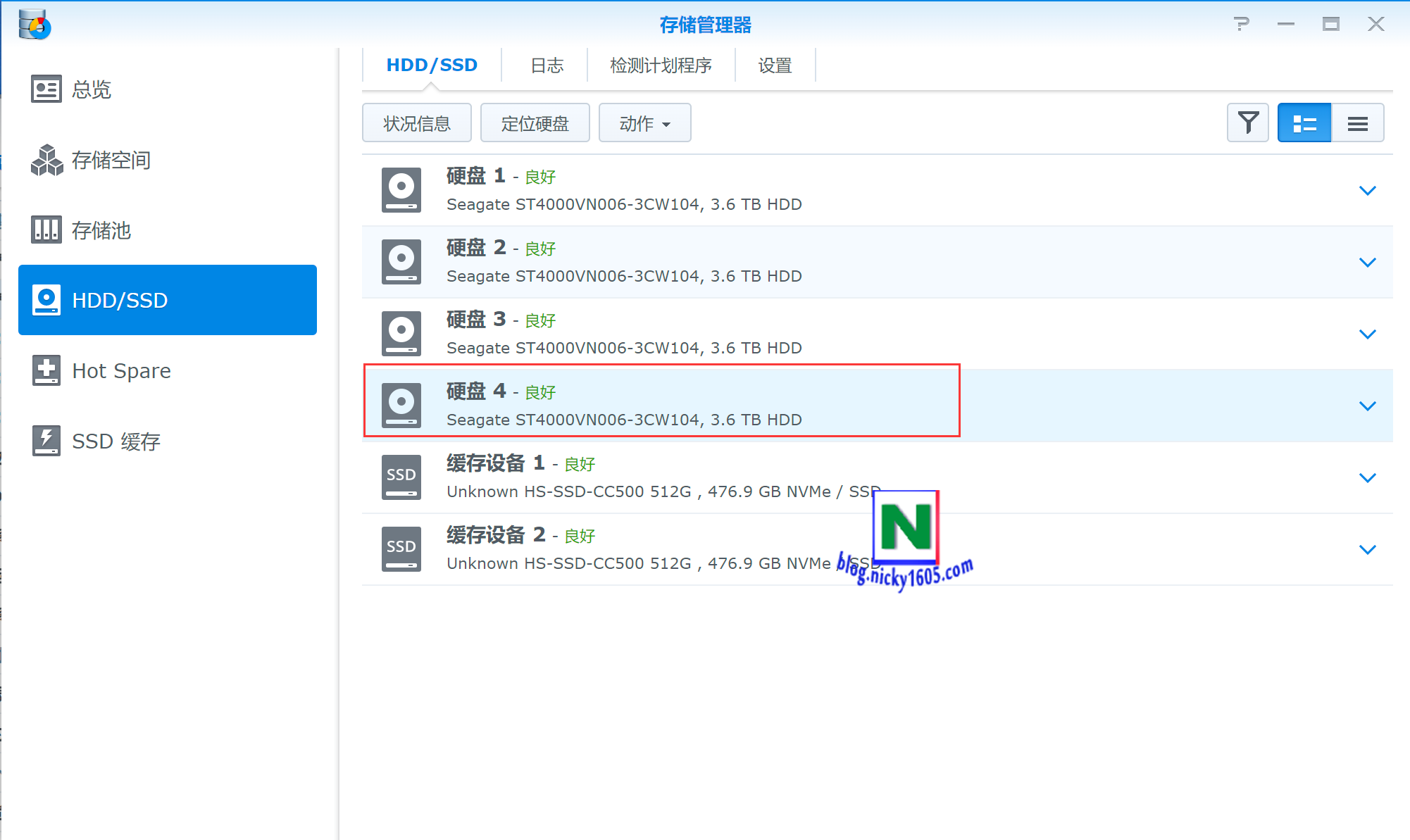1410x840 pixels.
Task: Click the 存储池 storage pool icon
Action: pos(46,230)
